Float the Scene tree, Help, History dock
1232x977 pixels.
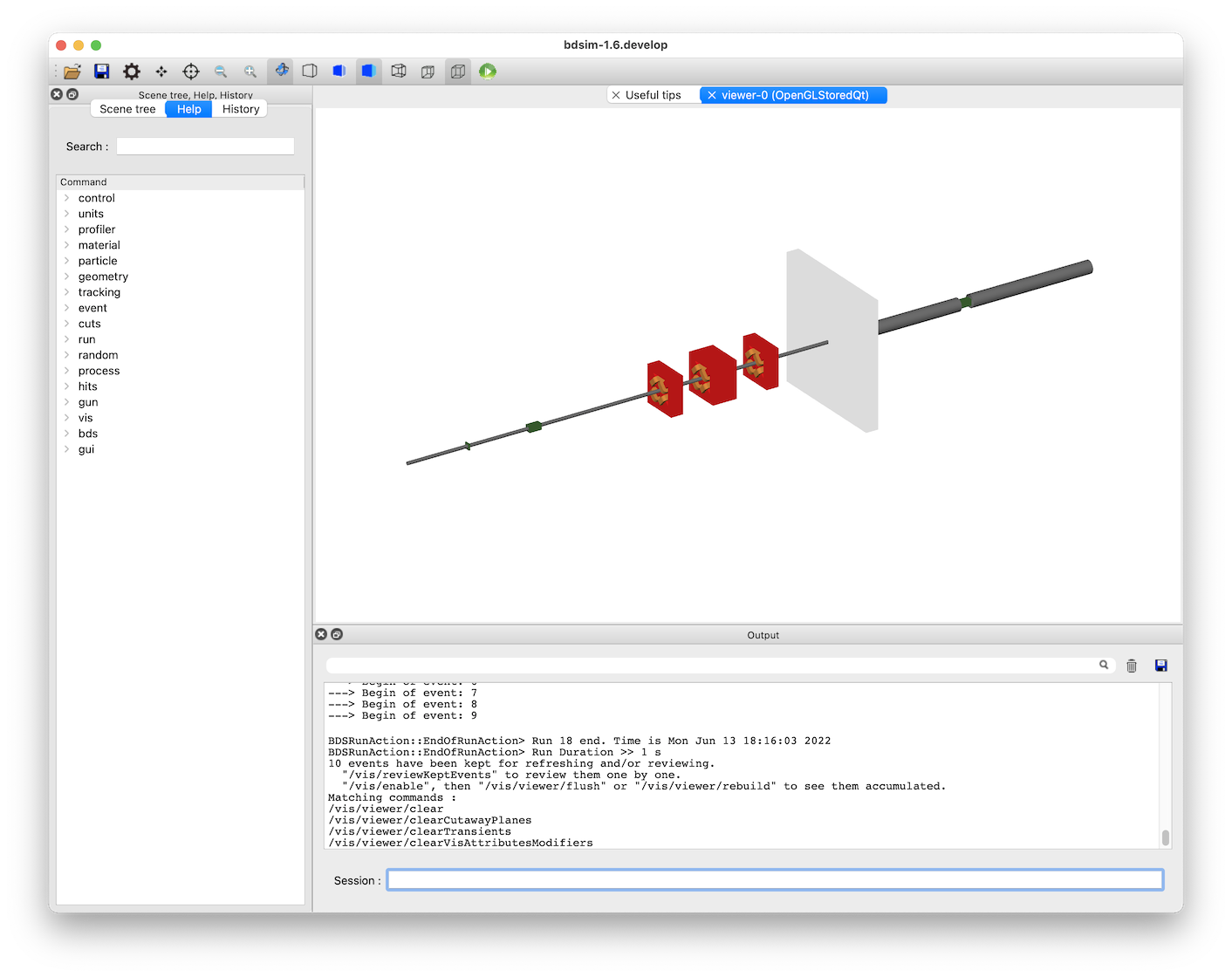[72, 94]
